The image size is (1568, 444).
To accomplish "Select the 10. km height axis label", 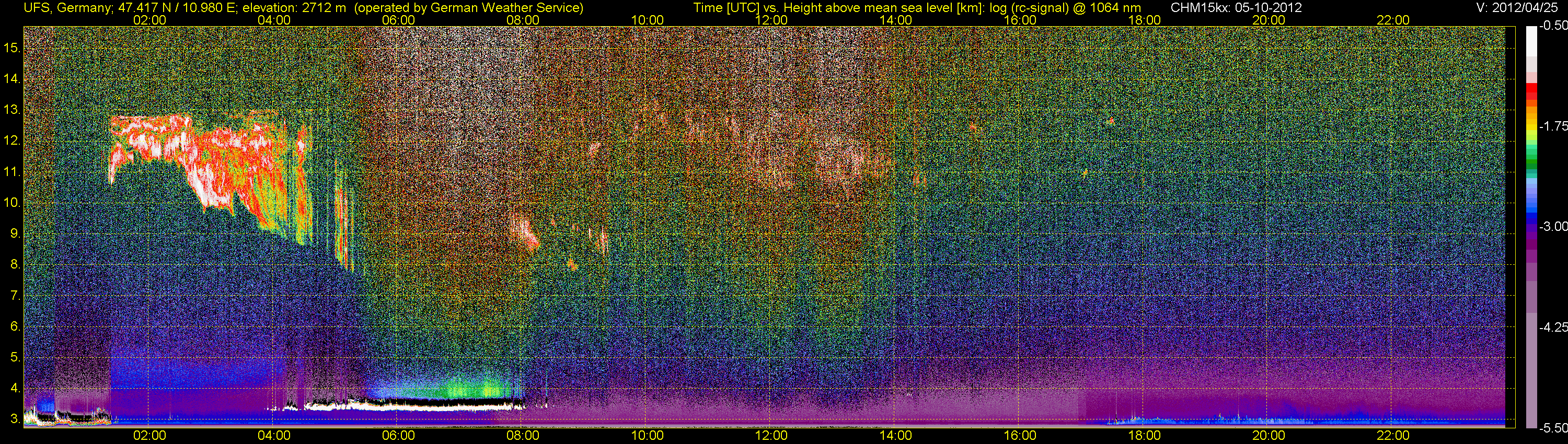I will coord(12,203).
